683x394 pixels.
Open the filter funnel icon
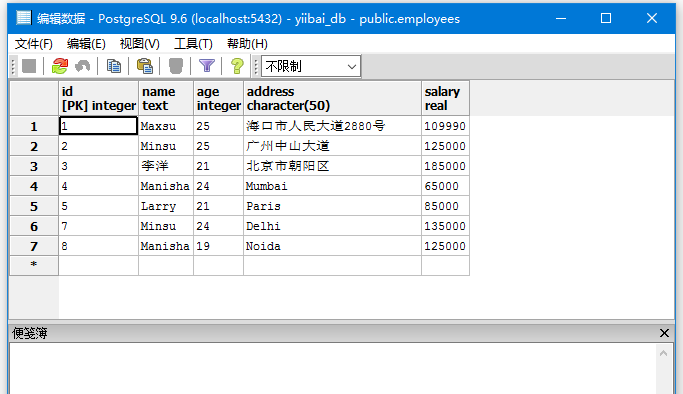tap(206, 66)
